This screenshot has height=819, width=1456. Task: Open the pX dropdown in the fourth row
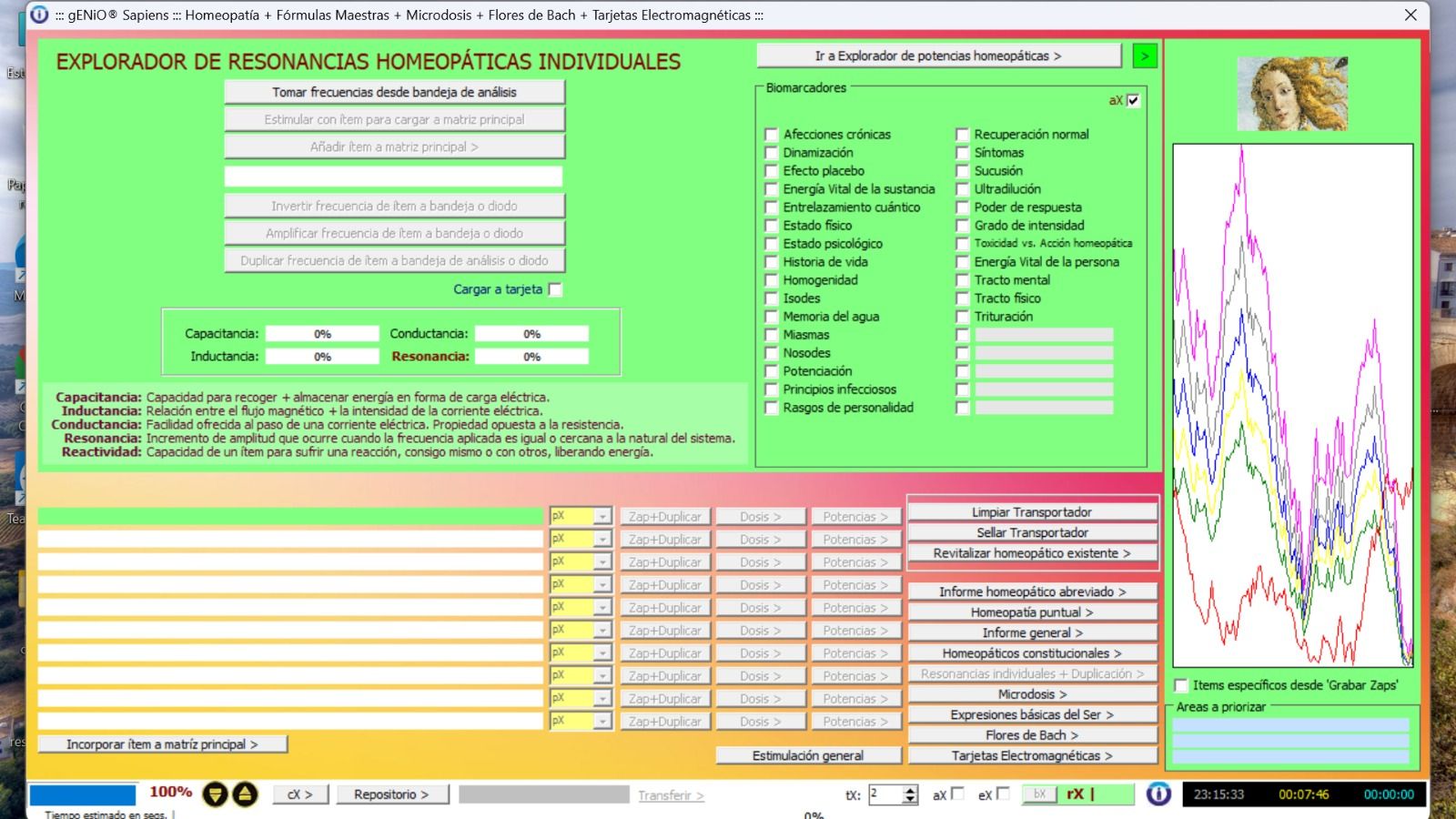pos(602,585)
